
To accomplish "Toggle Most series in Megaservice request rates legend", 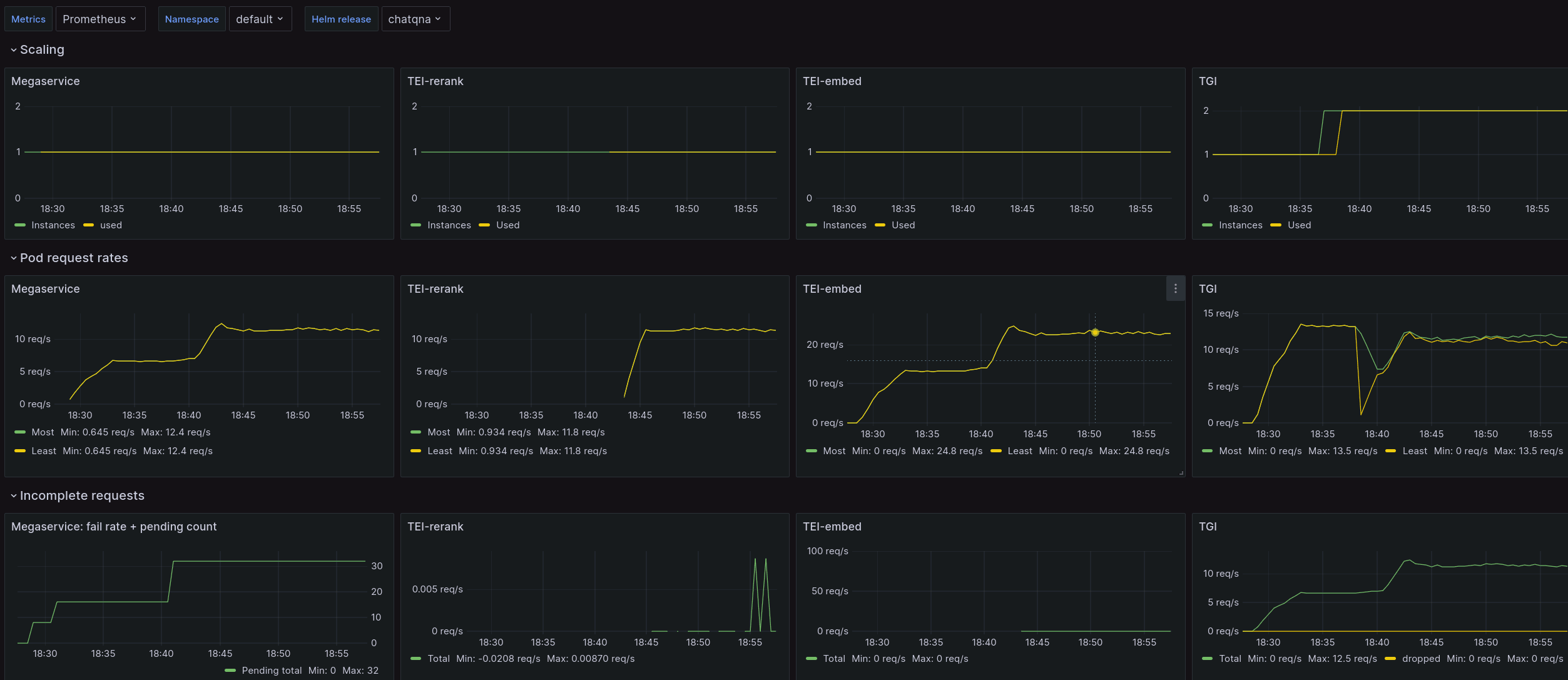I will pos(43,432).
